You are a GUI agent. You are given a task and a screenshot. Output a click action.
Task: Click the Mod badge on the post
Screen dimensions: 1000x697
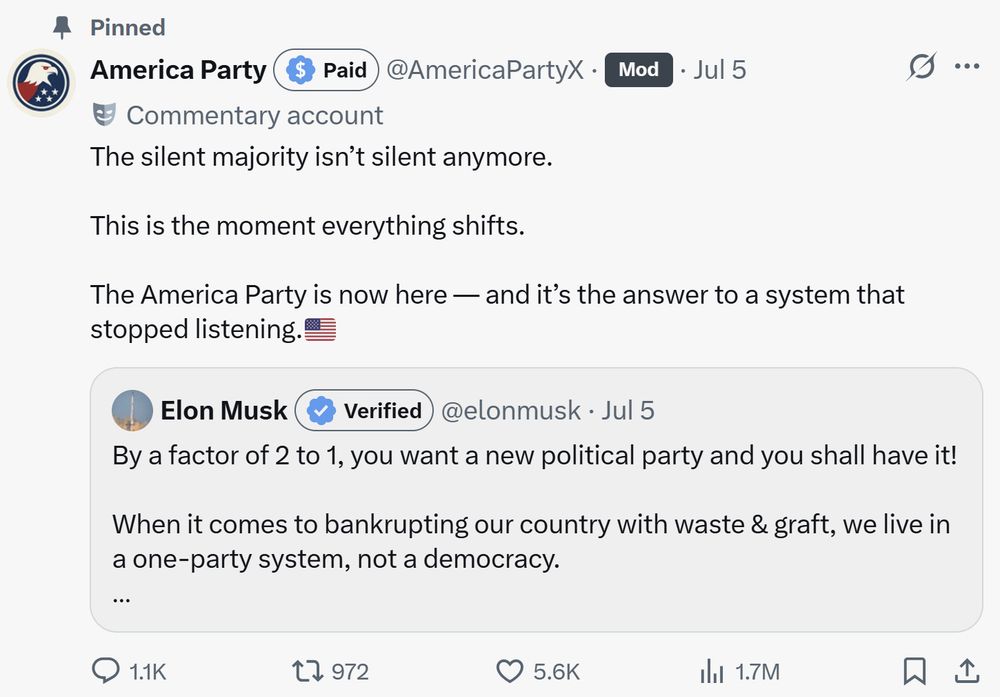[638, 70]
